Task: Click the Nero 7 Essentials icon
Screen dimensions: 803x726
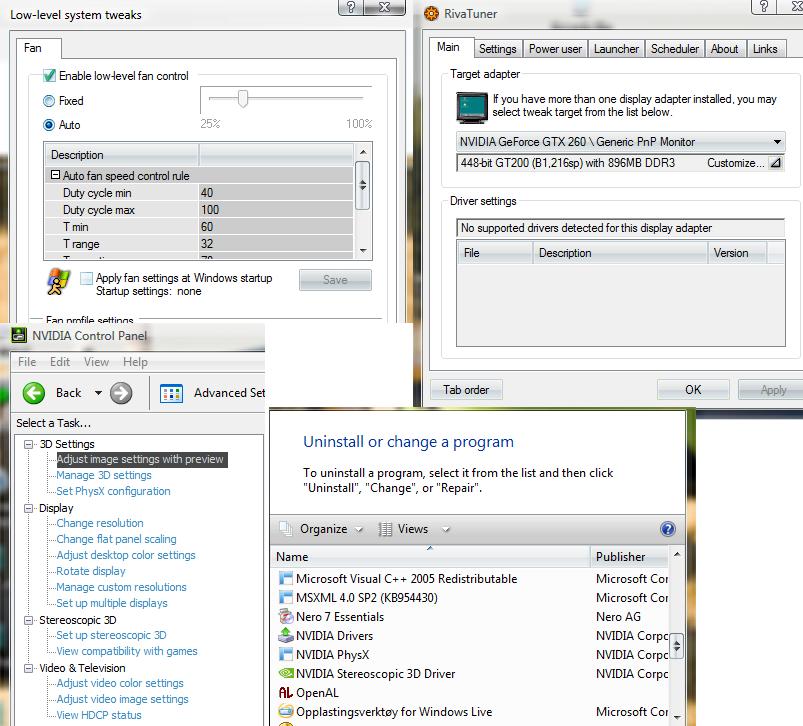Action: coord(285,616)
